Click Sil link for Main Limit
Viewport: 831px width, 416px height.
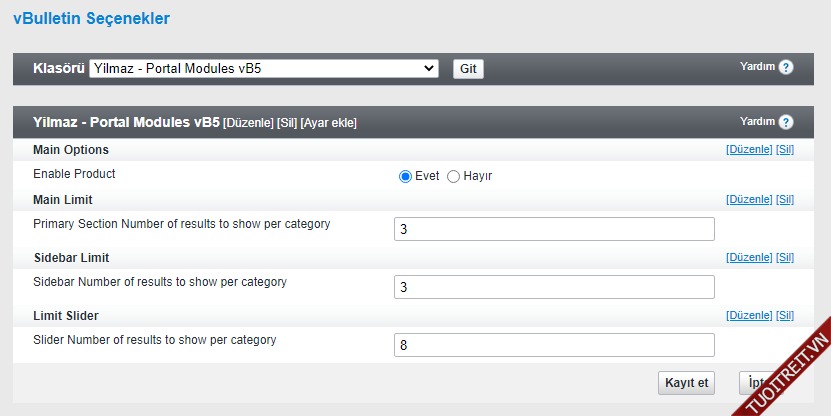[x=785, y=200]
